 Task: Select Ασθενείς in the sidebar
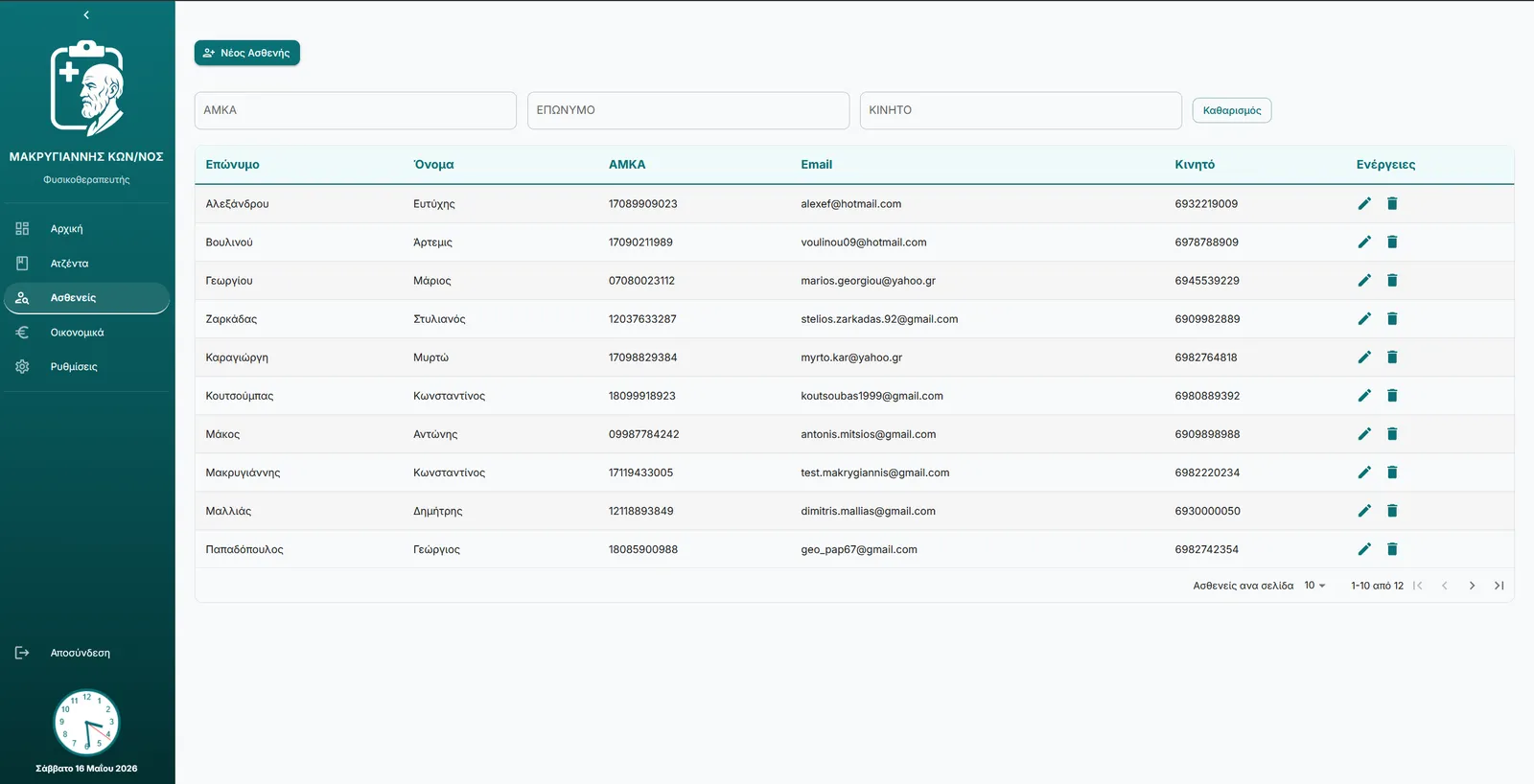[x=86, y=298]
